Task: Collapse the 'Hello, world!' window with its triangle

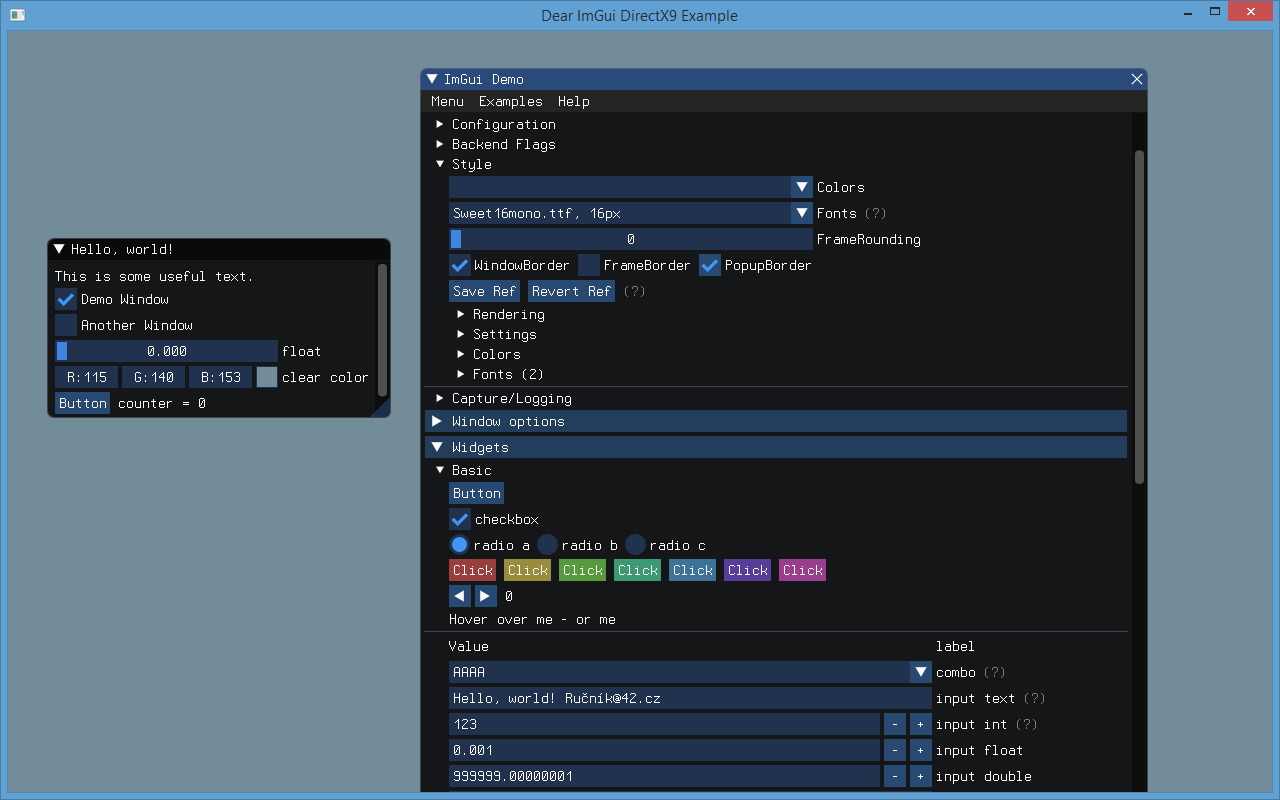Action: [x=58, y=248]
